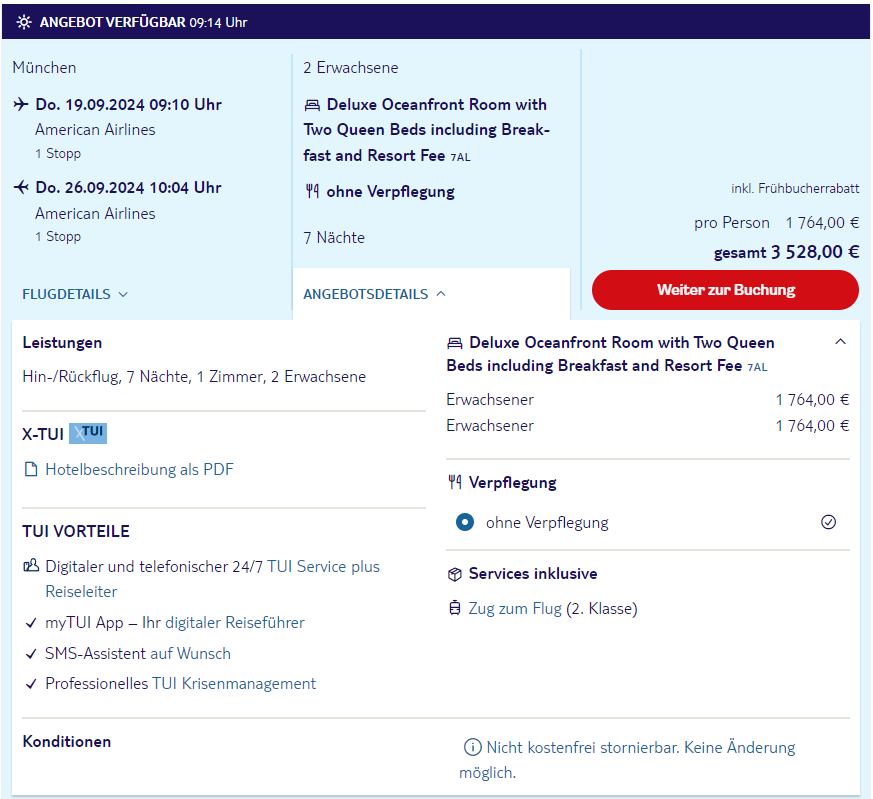The height and width of the screenshot is (799, 873).
Task: Collapse the Angebotsdetails section
Action: click(375, 294)
